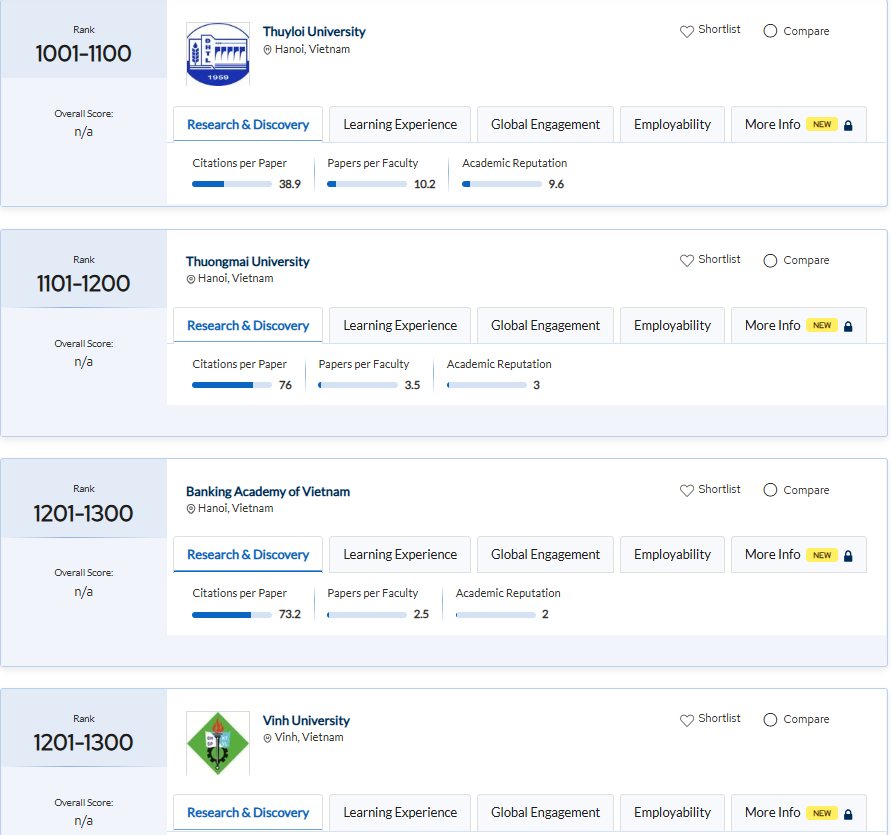Select Compare radio button for Thuyloi University

point(770,31)
